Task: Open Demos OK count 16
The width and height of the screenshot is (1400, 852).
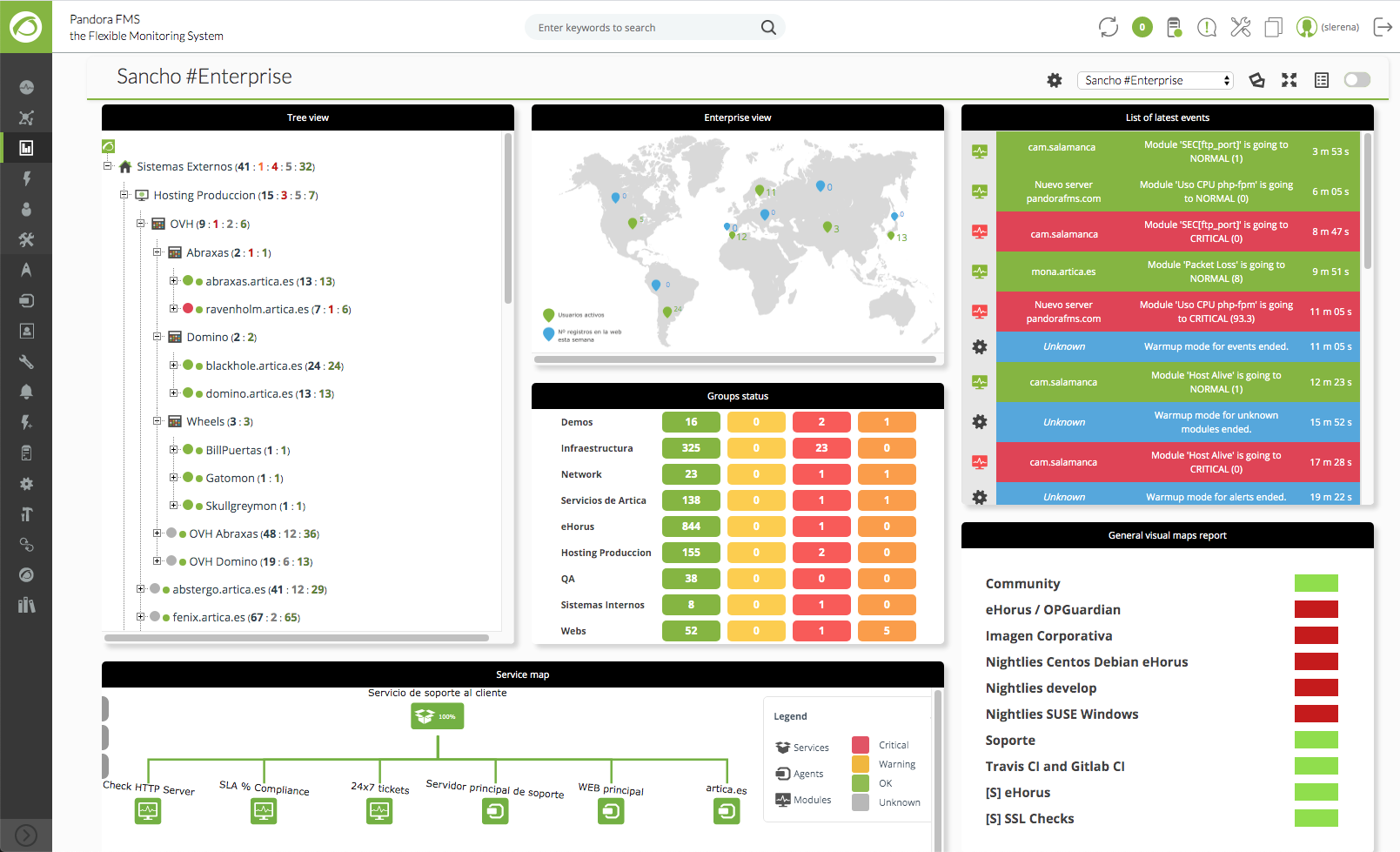Action: click(x=691, y=422)
